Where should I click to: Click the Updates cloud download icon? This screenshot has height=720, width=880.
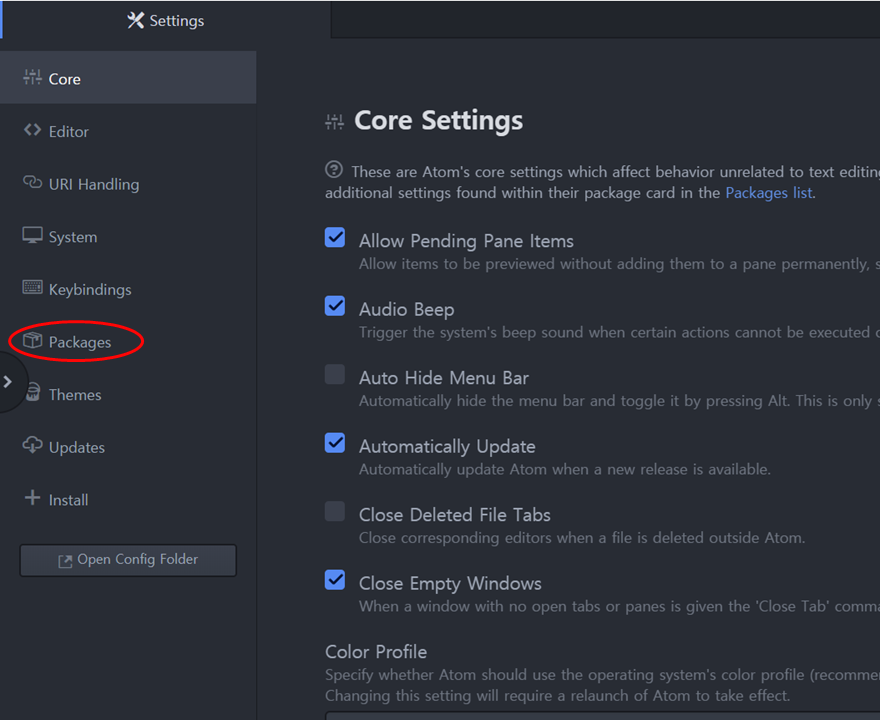coord(32,446)
